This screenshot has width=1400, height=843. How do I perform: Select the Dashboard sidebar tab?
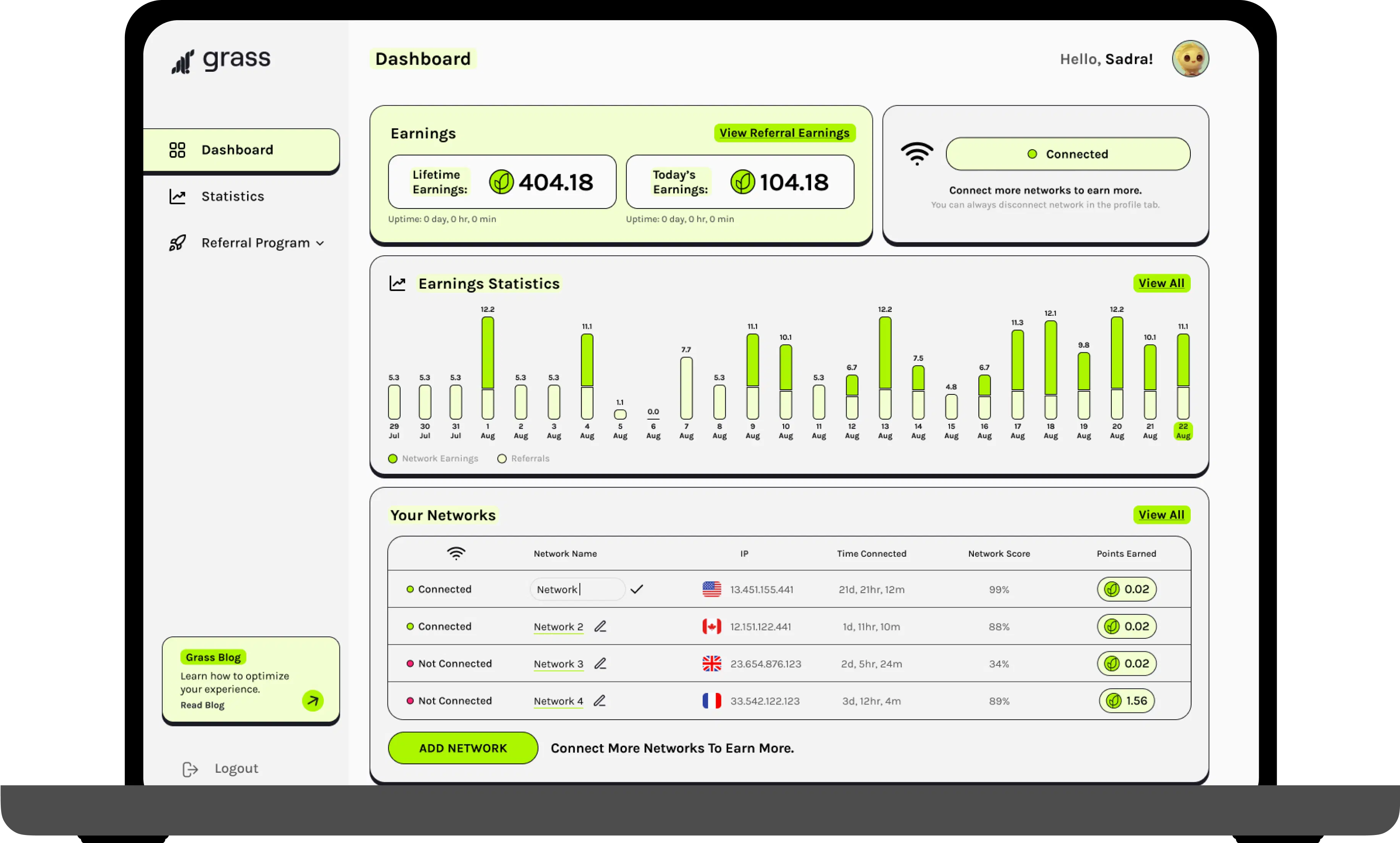[237, 150]
